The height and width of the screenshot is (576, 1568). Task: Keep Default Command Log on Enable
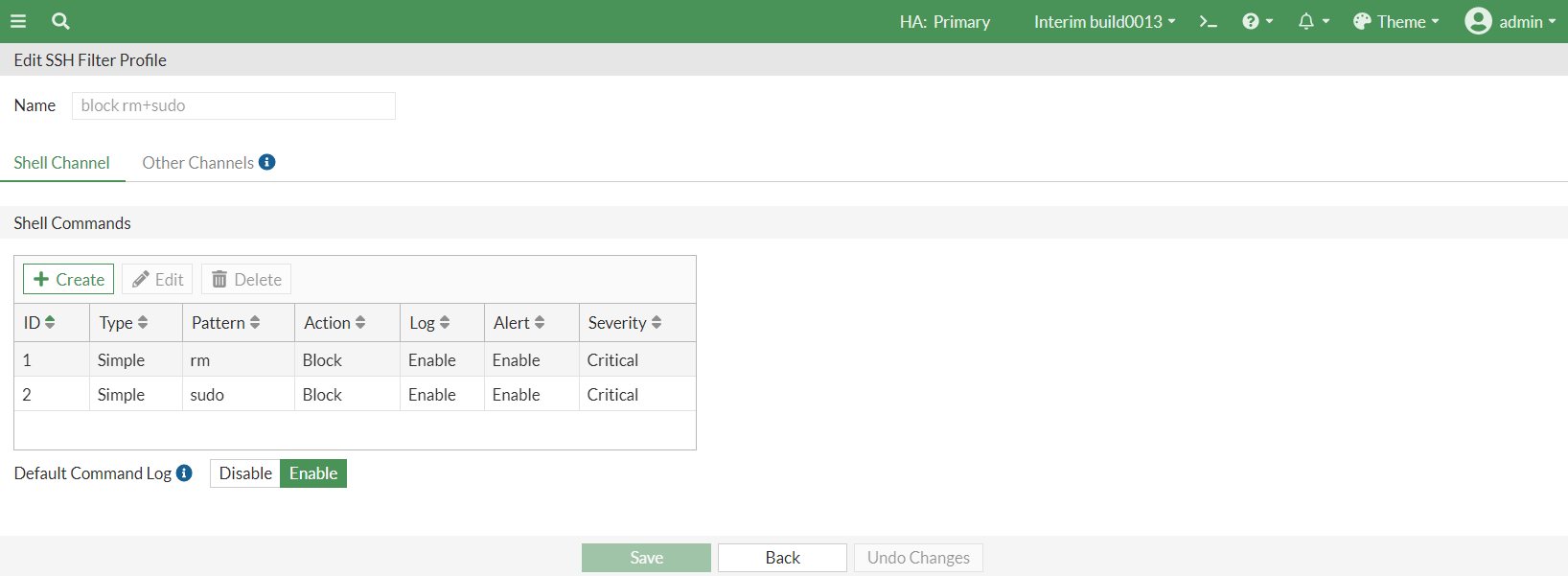(312, 472)
